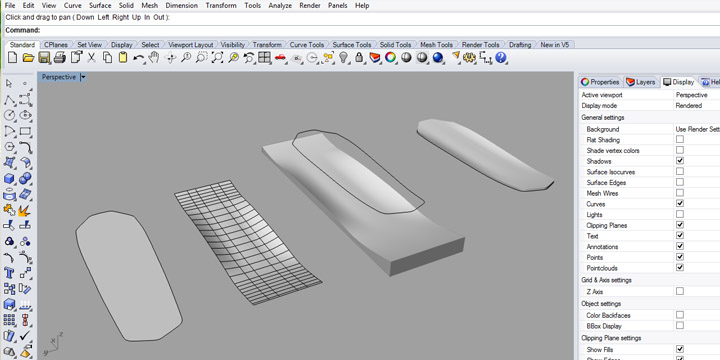Image resolution: width=720 pixels, height=360 pixels.
Task: Click the Grid & Axis settings header
Action: click(x=606, y=280)
